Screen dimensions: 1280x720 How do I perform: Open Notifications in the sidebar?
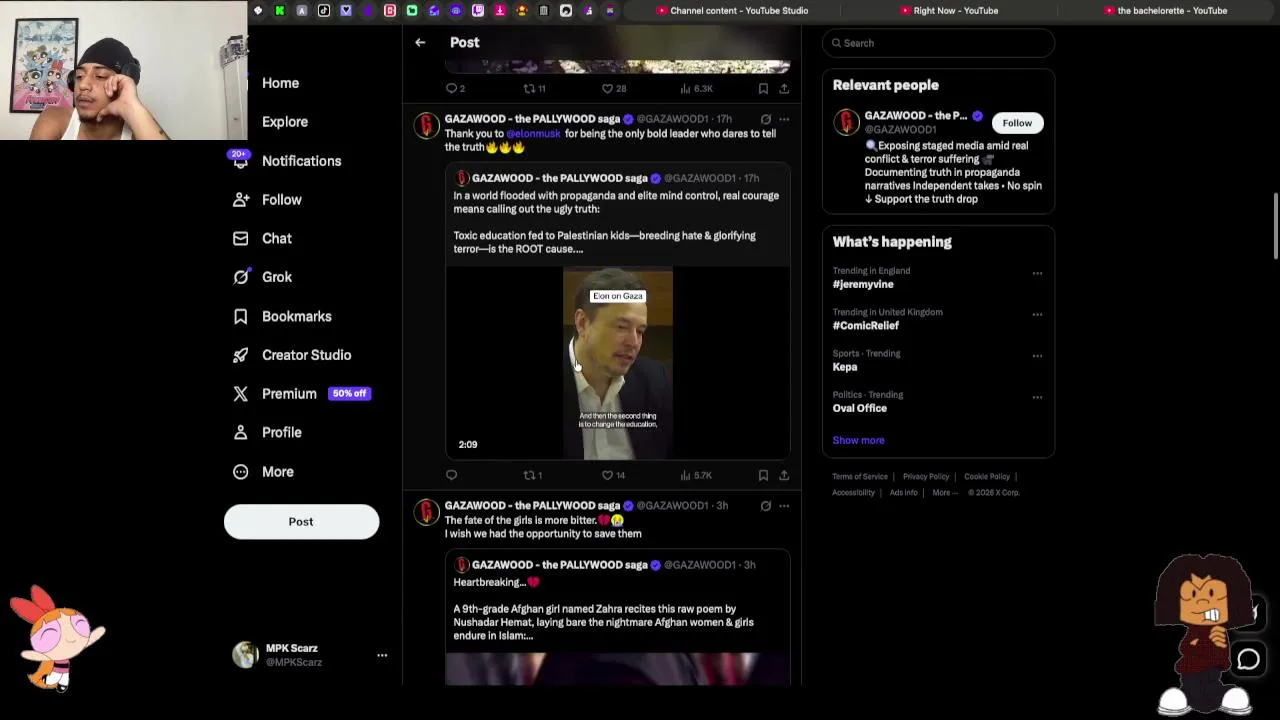(x=301, y=161)
